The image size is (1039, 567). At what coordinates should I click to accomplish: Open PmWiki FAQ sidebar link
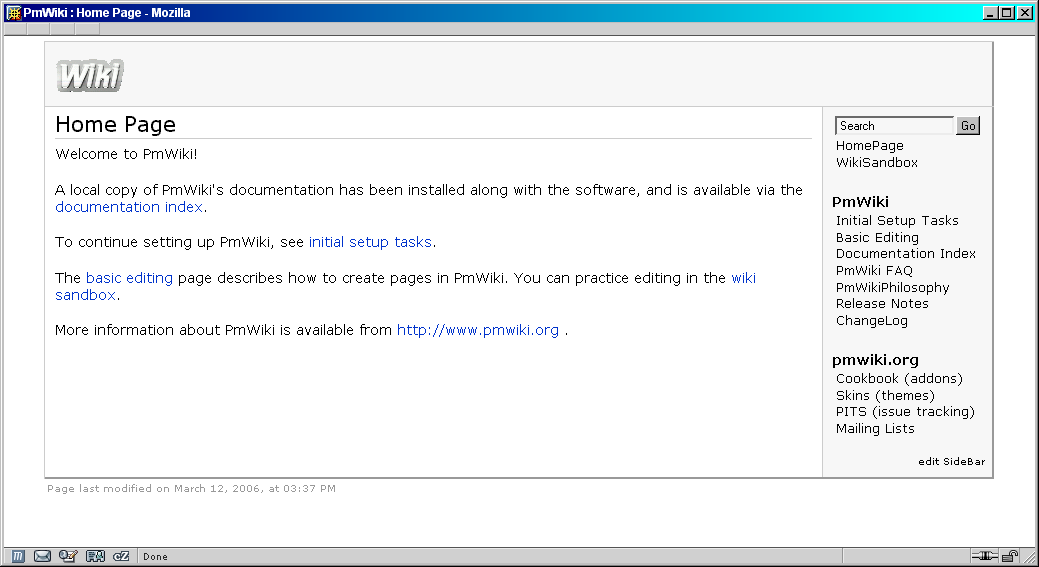pos(874,270)
